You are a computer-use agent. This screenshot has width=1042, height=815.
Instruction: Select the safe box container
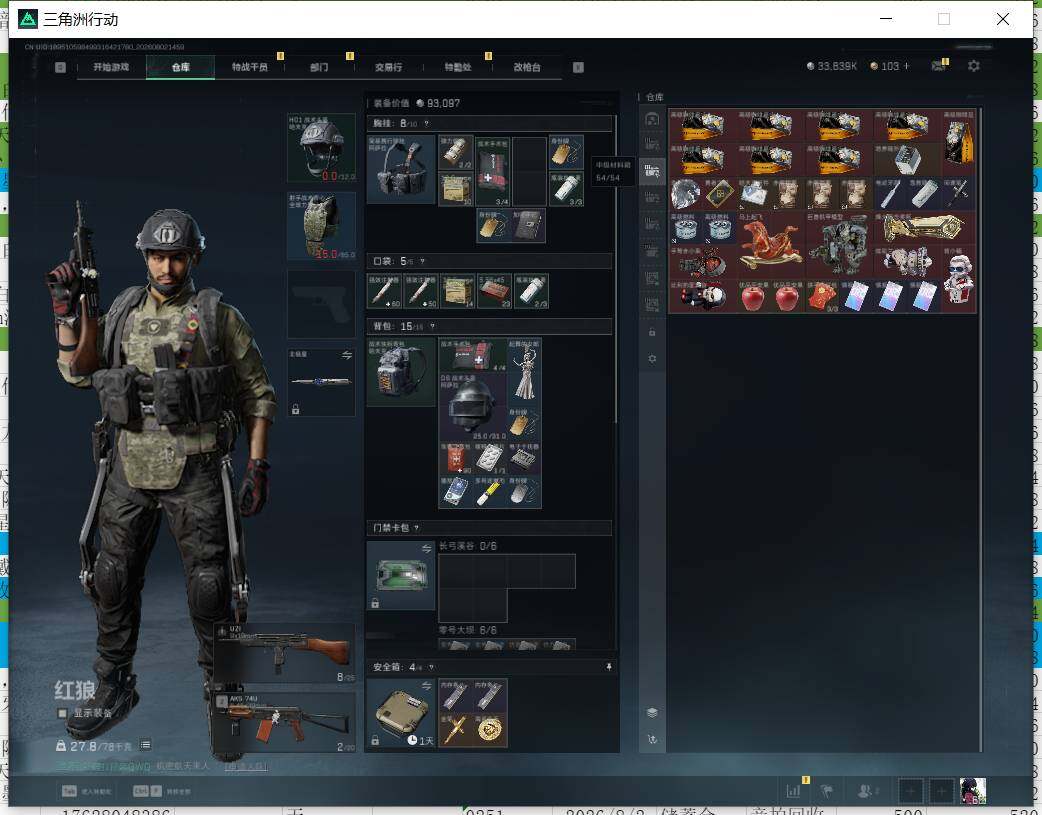[x=401, y=713]
